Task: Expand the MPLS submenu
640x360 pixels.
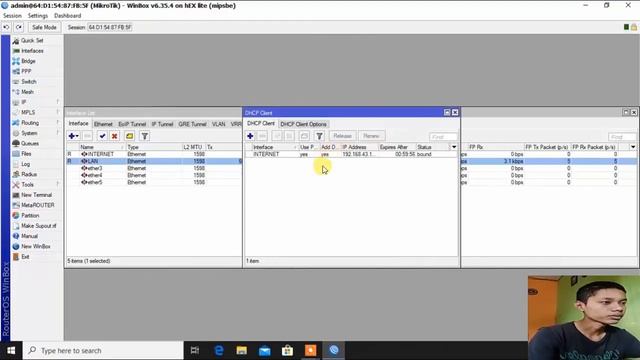Action: [x=36, y=112]
